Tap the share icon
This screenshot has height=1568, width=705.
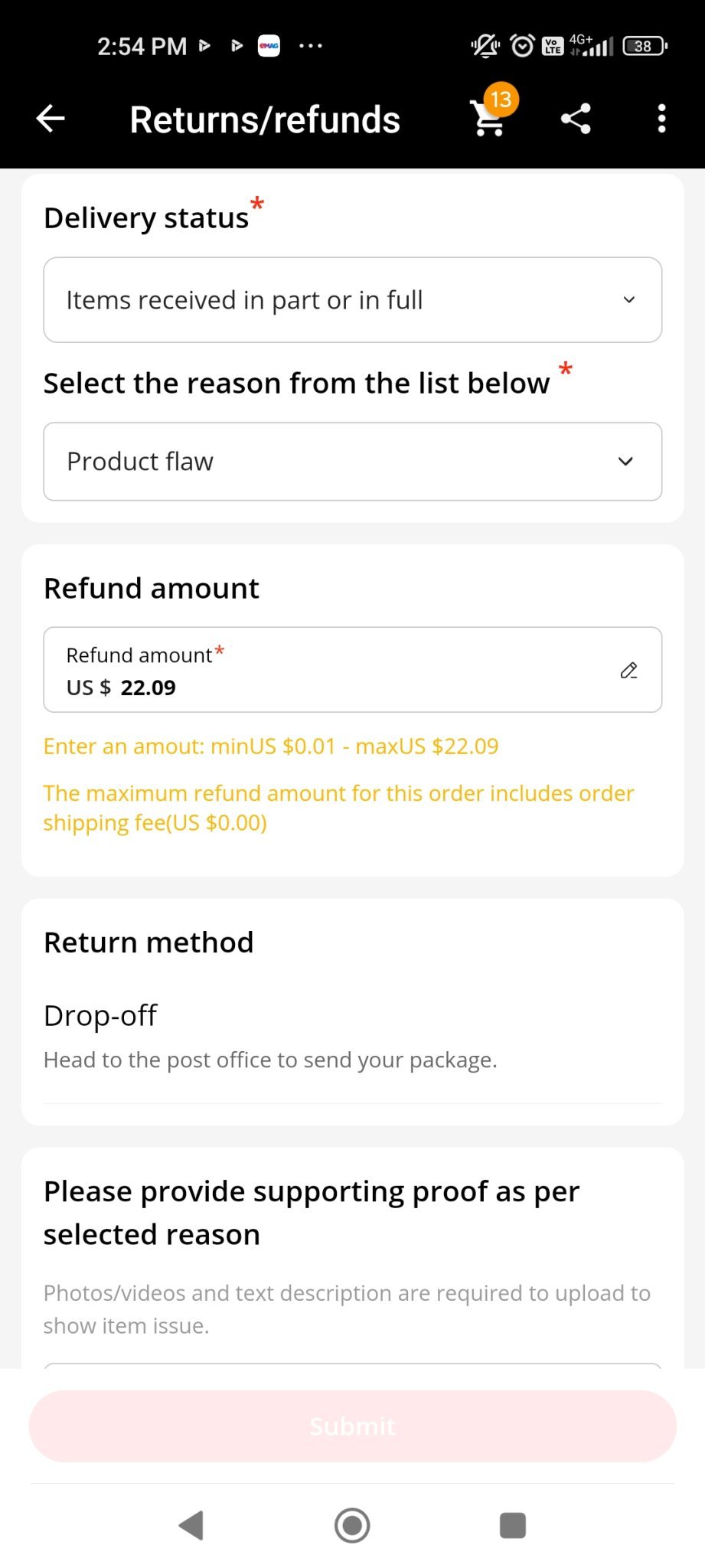tap(576, 119)
